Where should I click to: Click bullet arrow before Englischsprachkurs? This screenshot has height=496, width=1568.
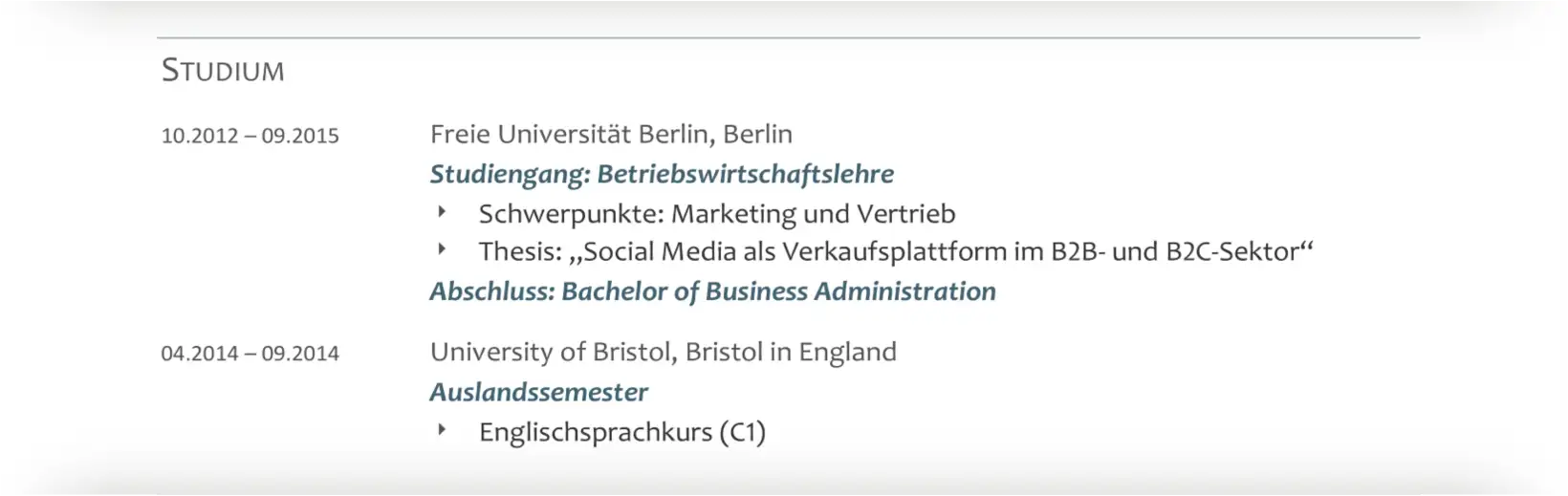[x=442, y=429]
